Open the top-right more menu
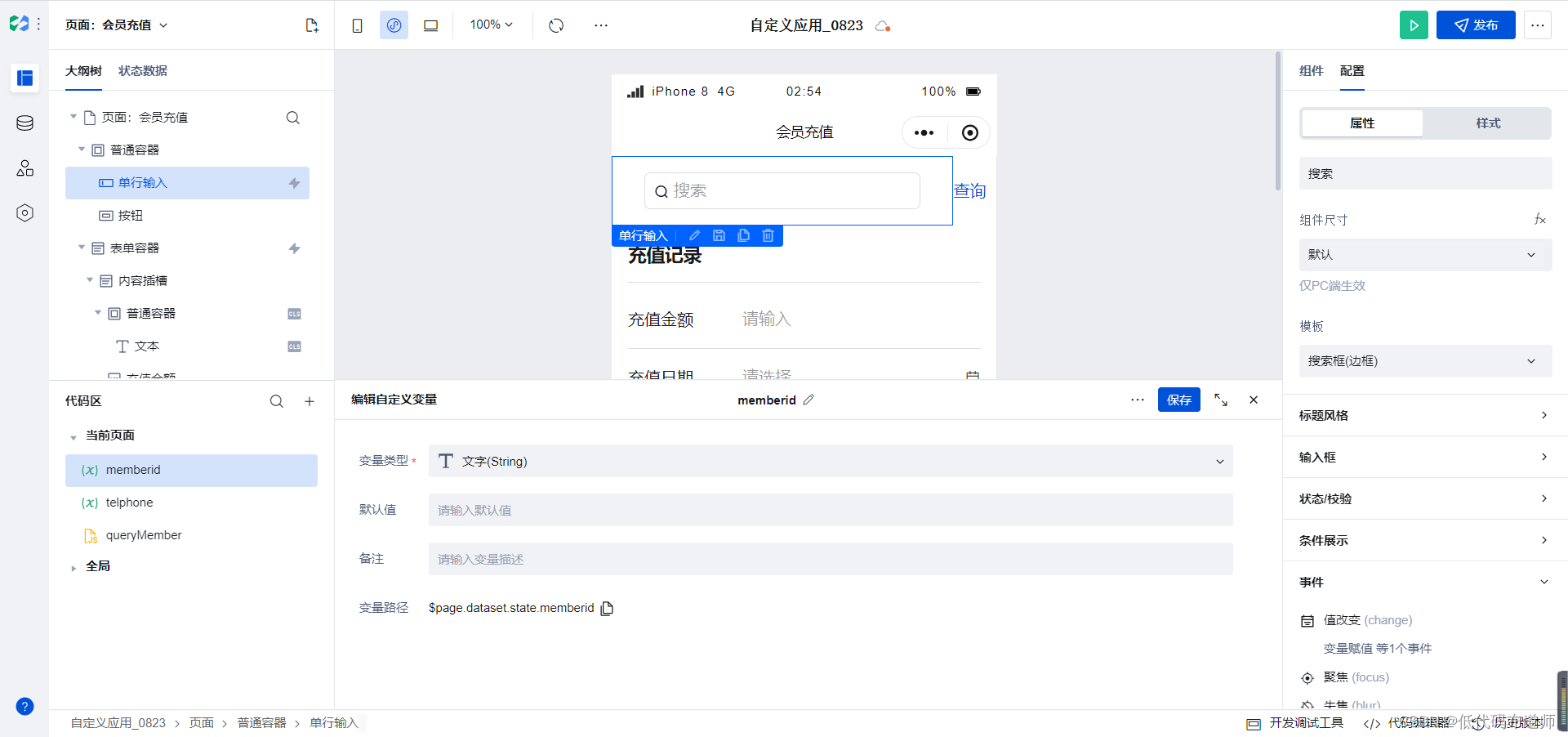This screenshot has height=737, width=1568. (1538, 25)
